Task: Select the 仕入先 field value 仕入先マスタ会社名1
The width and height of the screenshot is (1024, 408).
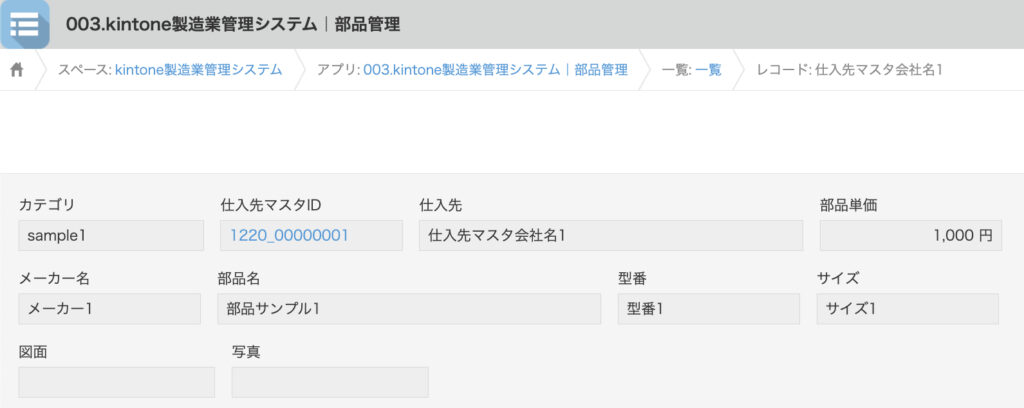Action: 610,236
